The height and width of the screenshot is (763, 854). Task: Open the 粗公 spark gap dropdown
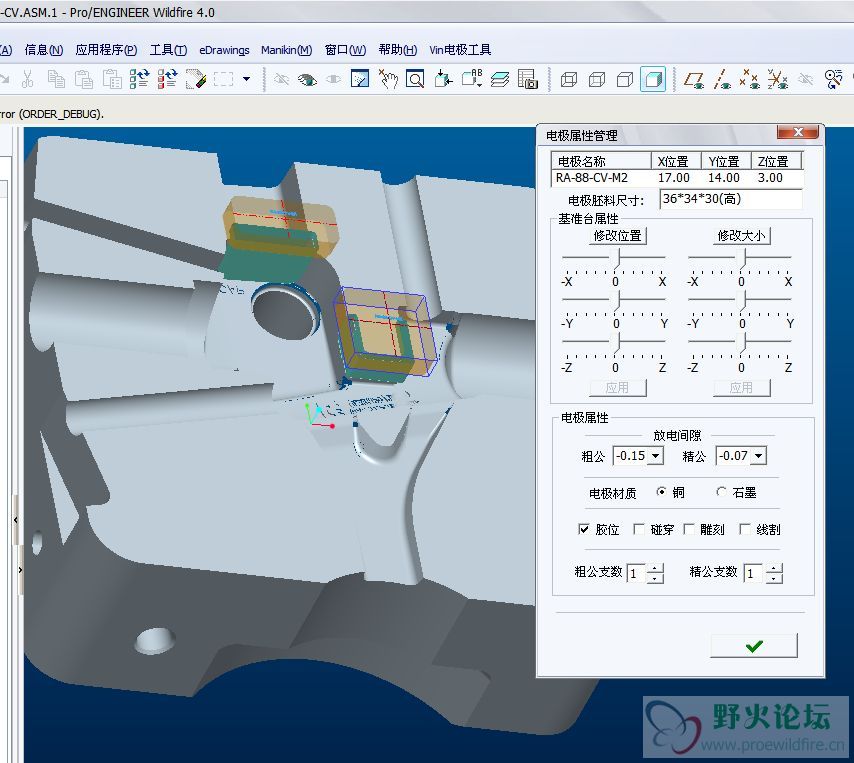tap(655, 456)
